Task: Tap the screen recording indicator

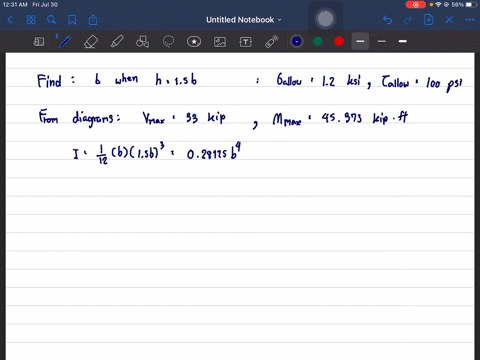Action: (416, 5)
